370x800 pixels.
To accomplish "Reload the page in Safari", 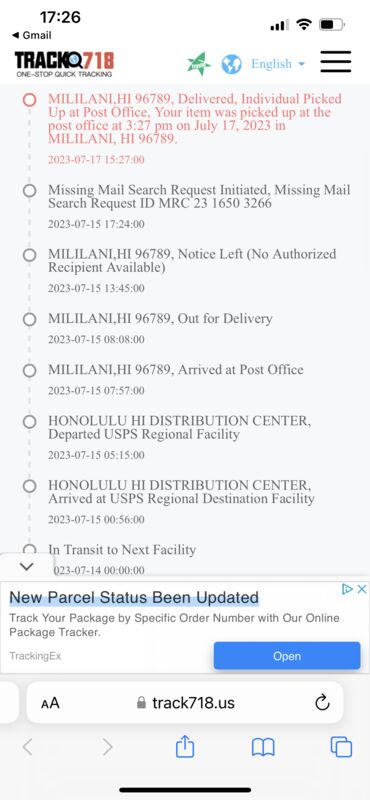I will tap(322, 703).
